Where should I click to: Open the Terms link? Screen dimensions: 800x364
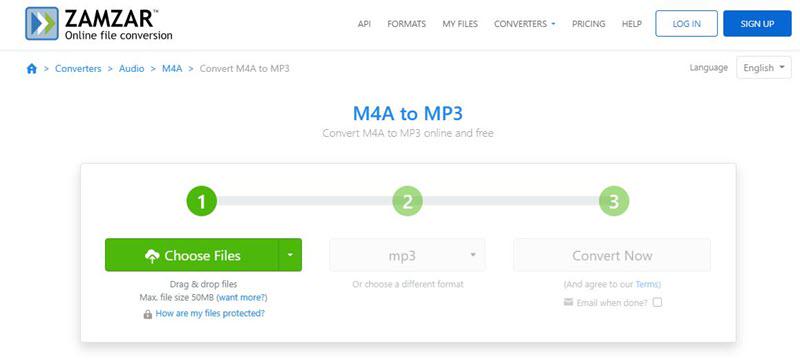647,284
